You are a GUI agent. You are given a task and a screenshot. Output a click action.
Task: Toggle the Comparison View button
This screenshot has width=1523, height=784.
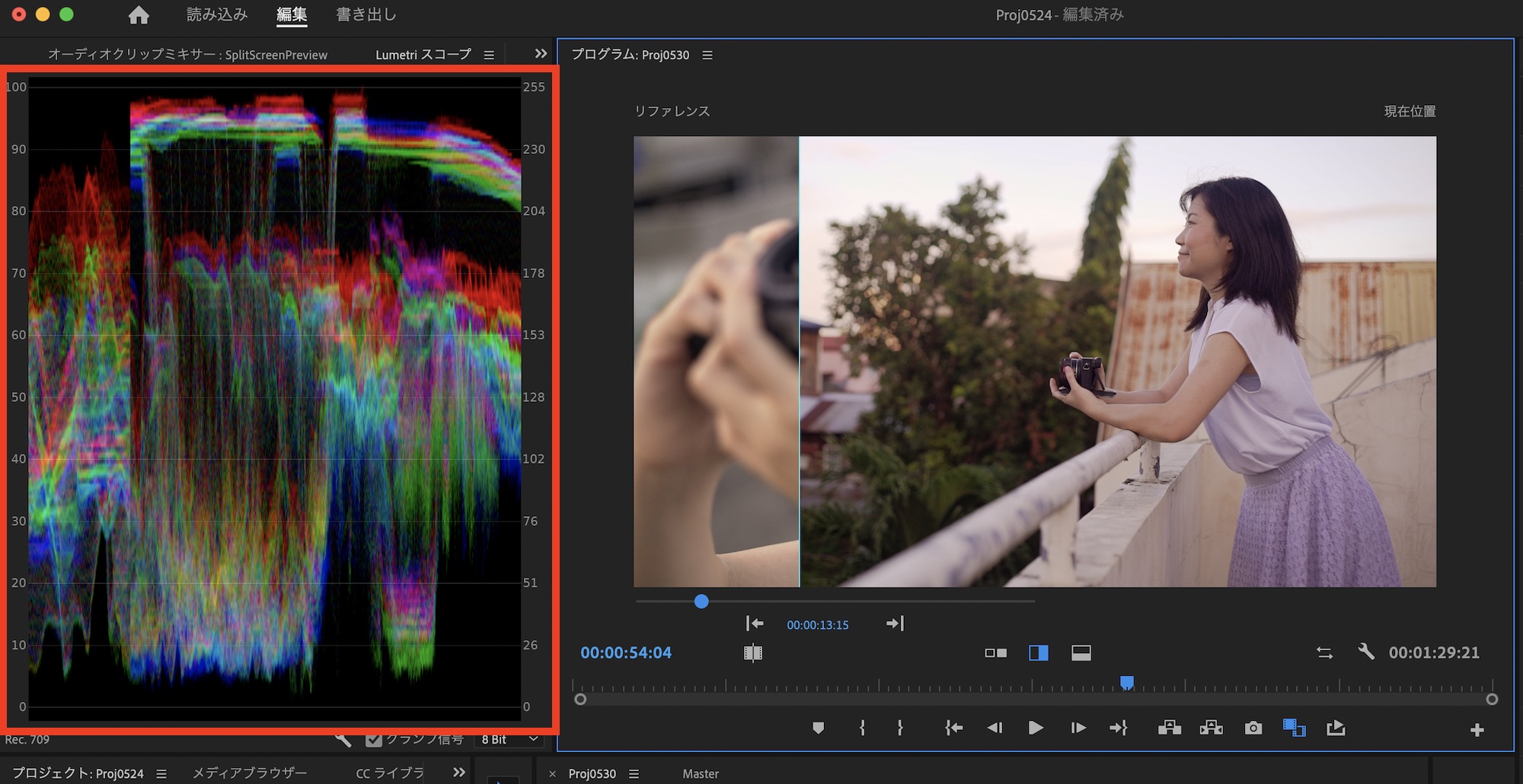coord(1294,728)
